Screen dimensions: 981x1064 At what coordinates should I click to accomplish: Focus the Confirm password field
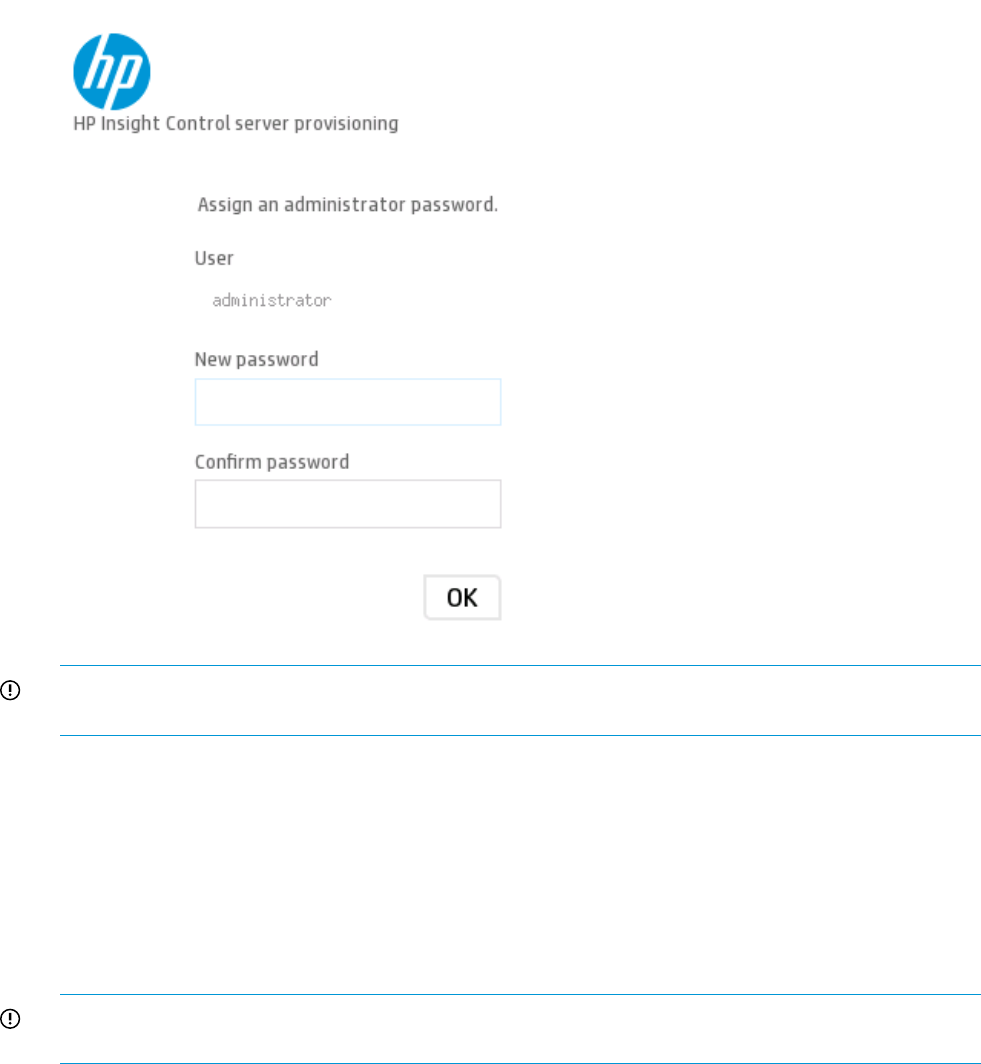click(x=347, y=504)
